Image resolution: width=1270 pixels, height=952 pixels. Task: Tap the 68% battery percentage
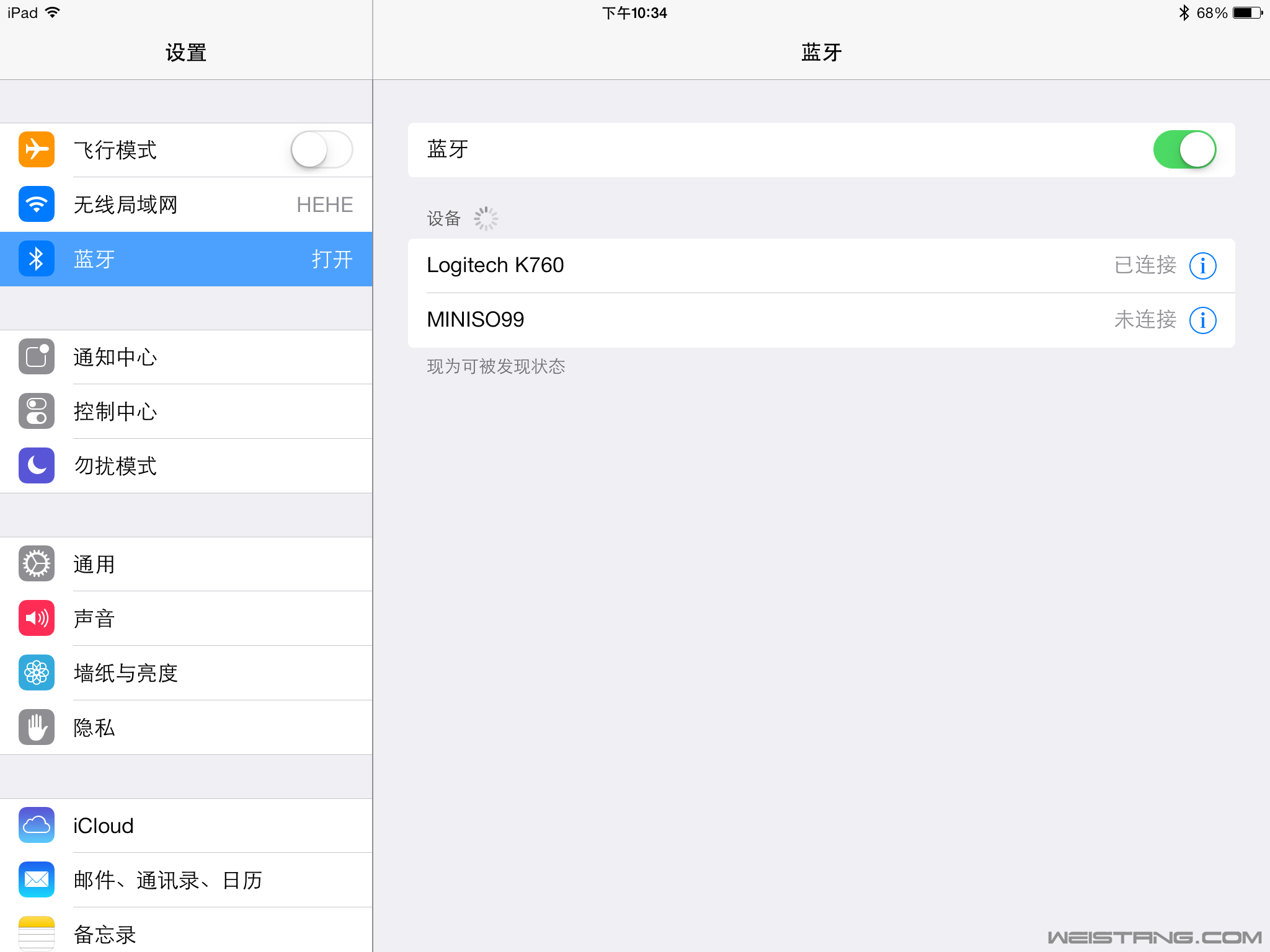[1212, 12]
